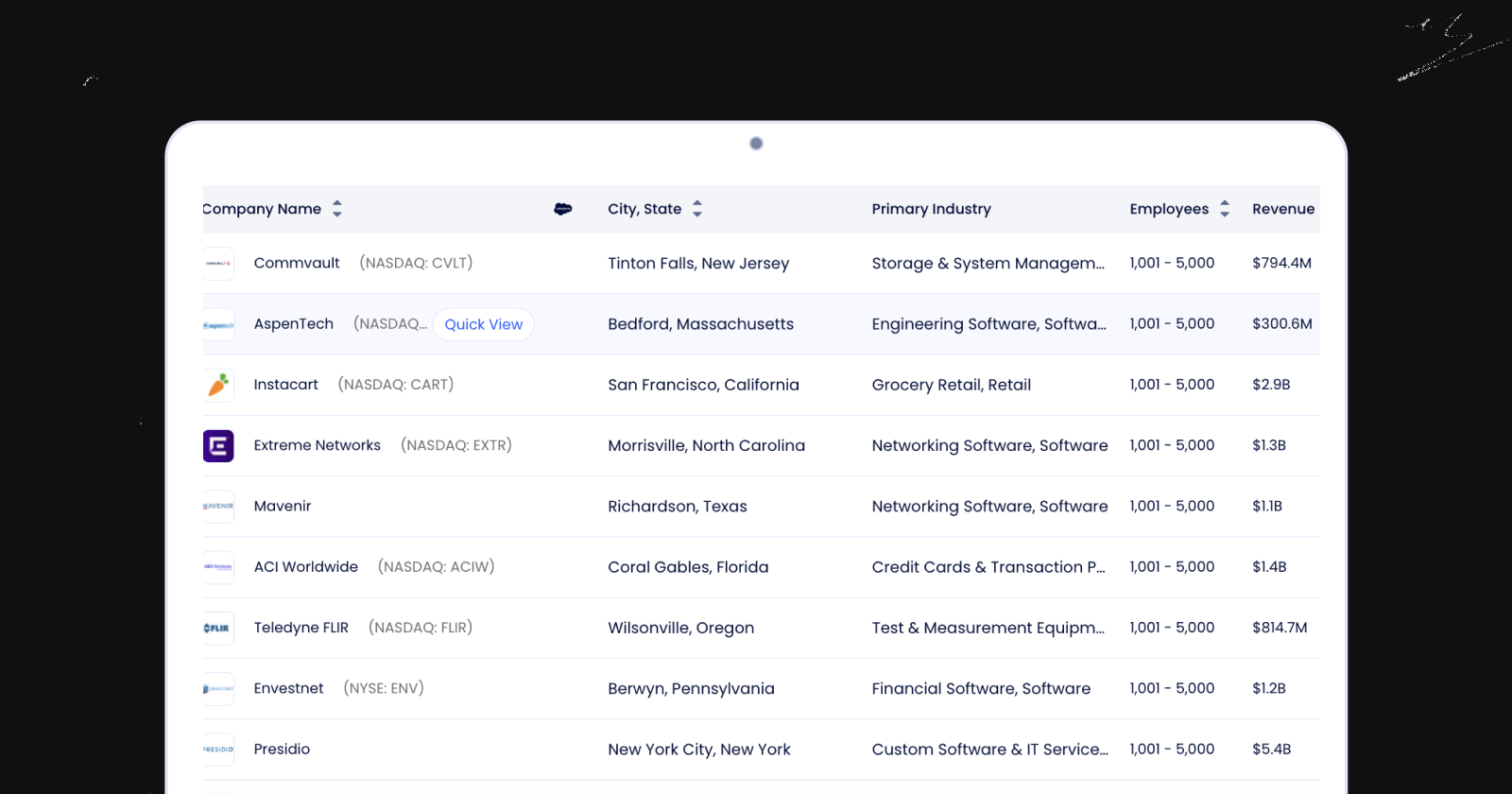
Task: Click Morrisville, North Carolina cell
Action: 707,445
